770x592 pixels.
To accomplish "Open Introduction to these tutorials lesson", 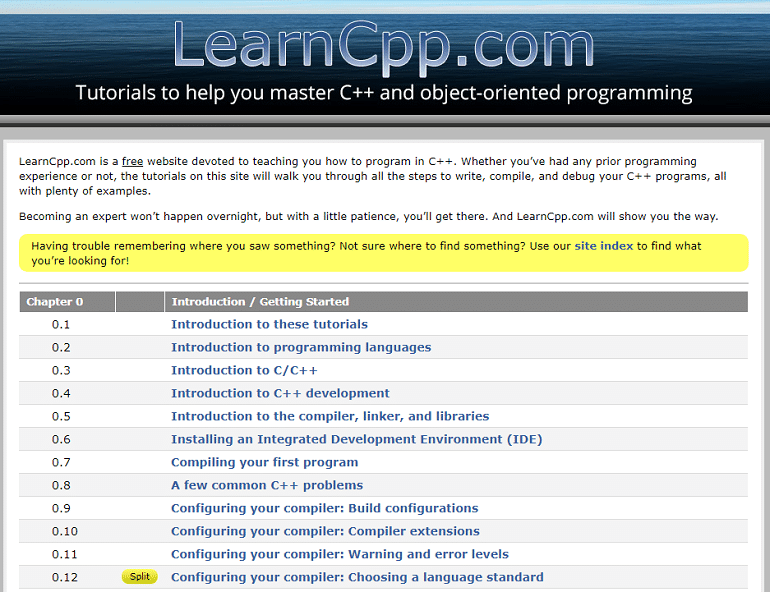I will (x=269, y=324).
